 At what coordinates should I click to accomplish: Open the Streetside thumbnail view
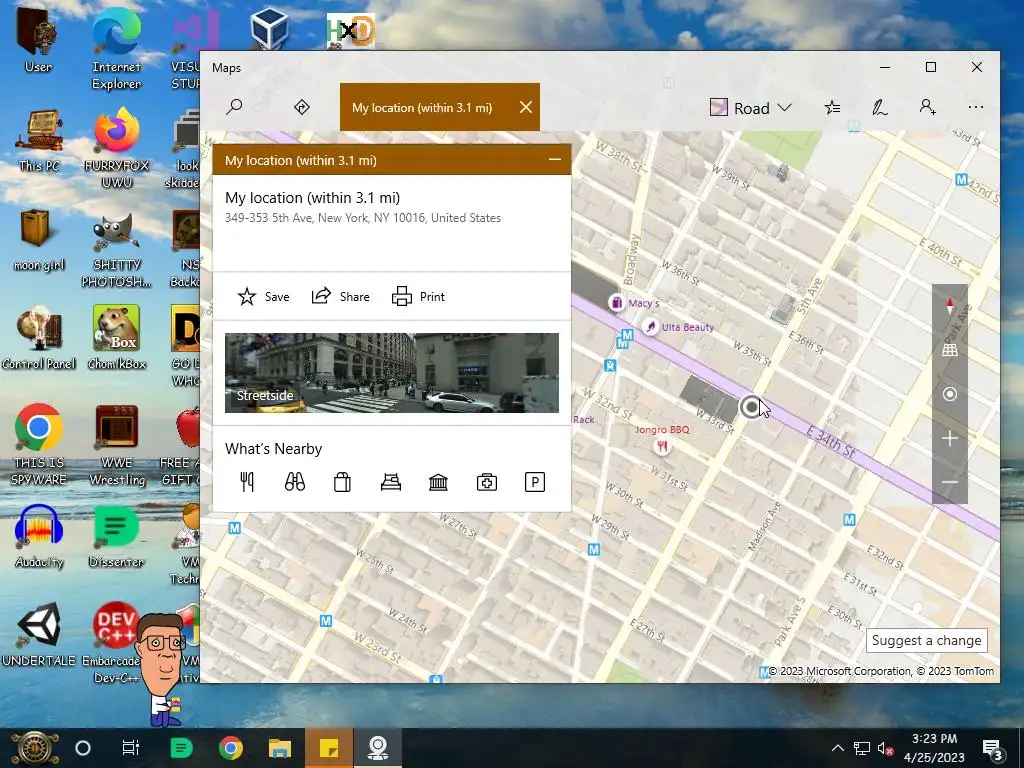pyautogui.click(x=392, y=373)
